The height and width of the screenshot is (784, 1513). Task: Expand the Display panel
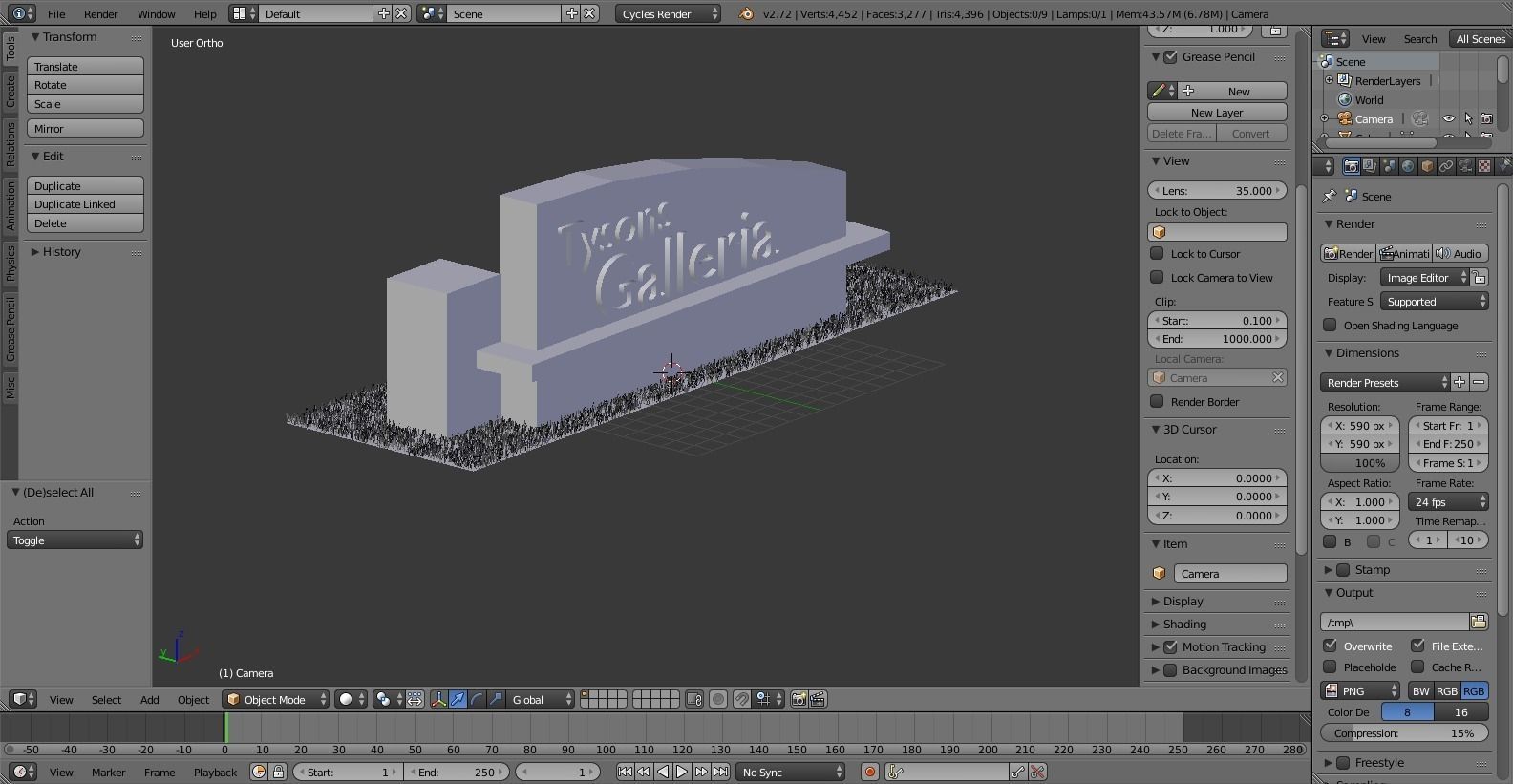[x=1183, y=601]
